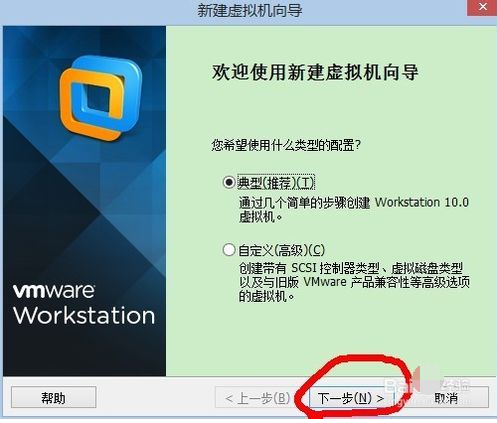Click the 下一步(N) button
This screenshot has height=423, width=497.
point(351,398)
